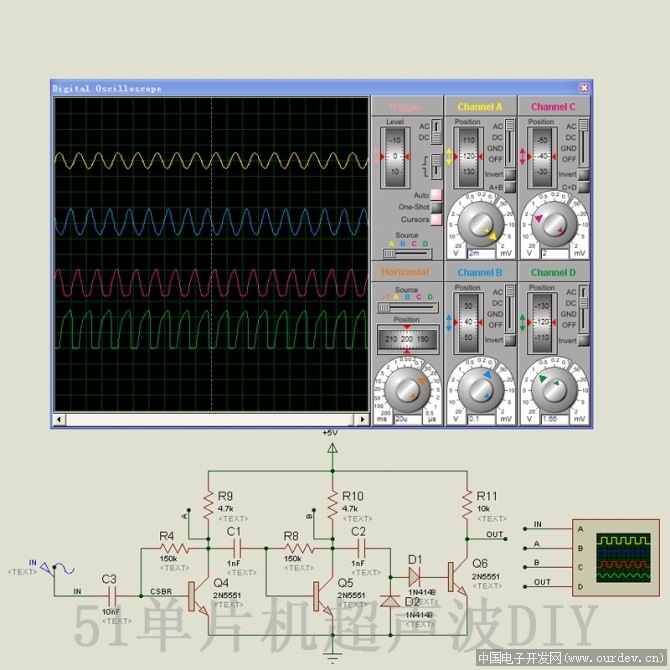This screenshot has width=670, height=670.
Task: Click Channel D green position arrow
Action: (x=522, y=323)
